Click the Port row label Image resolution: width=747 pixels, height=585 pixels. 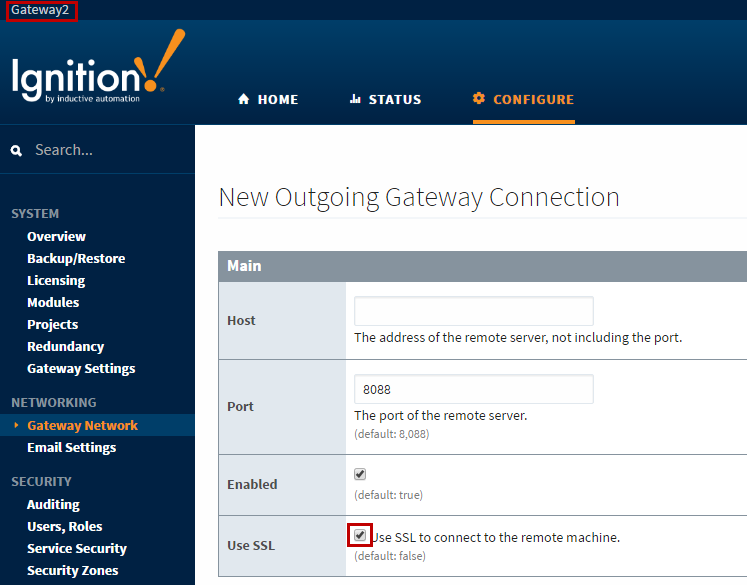(241, 406)
